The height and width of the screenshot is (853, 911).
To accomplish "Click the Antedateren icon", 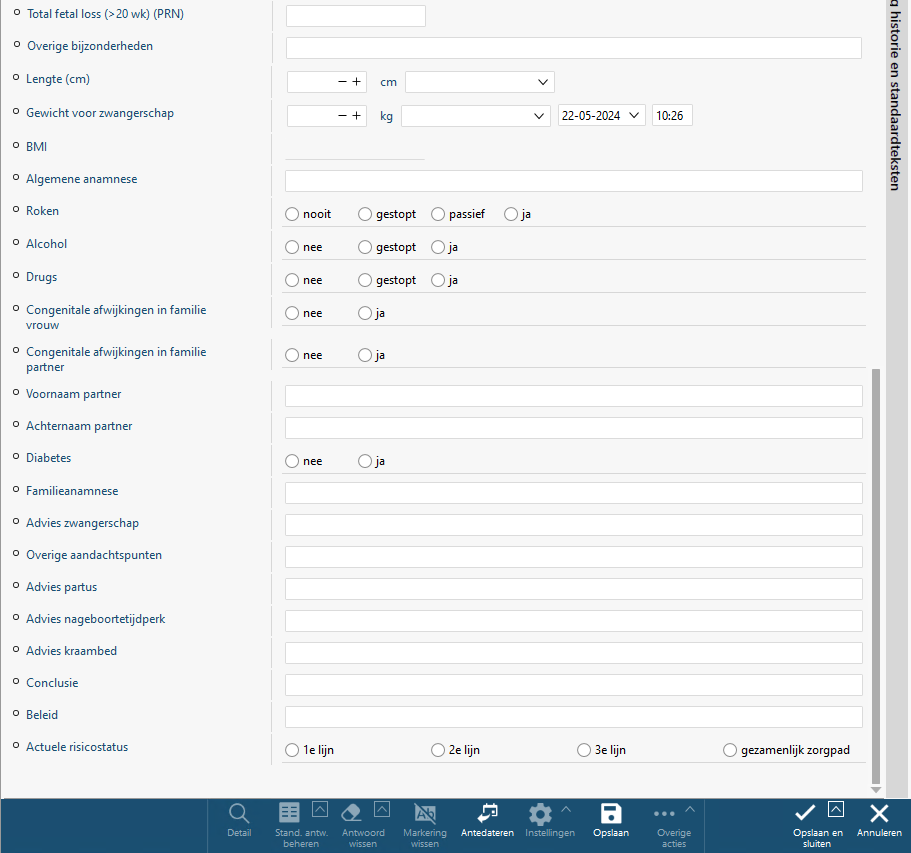I will [487, 814].
